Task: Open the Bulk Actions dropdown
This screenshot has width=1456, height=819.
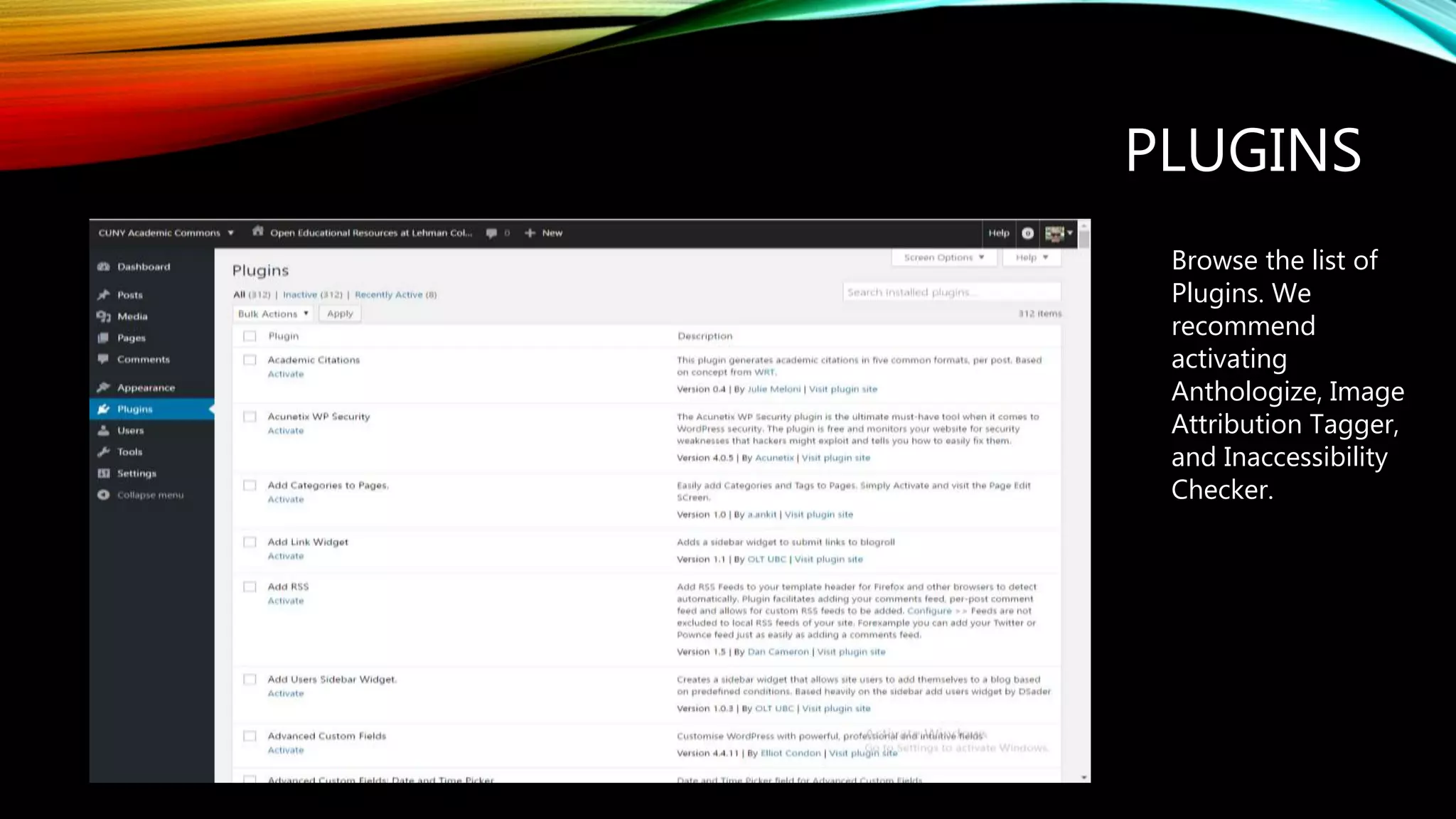Action: (273, 314)
